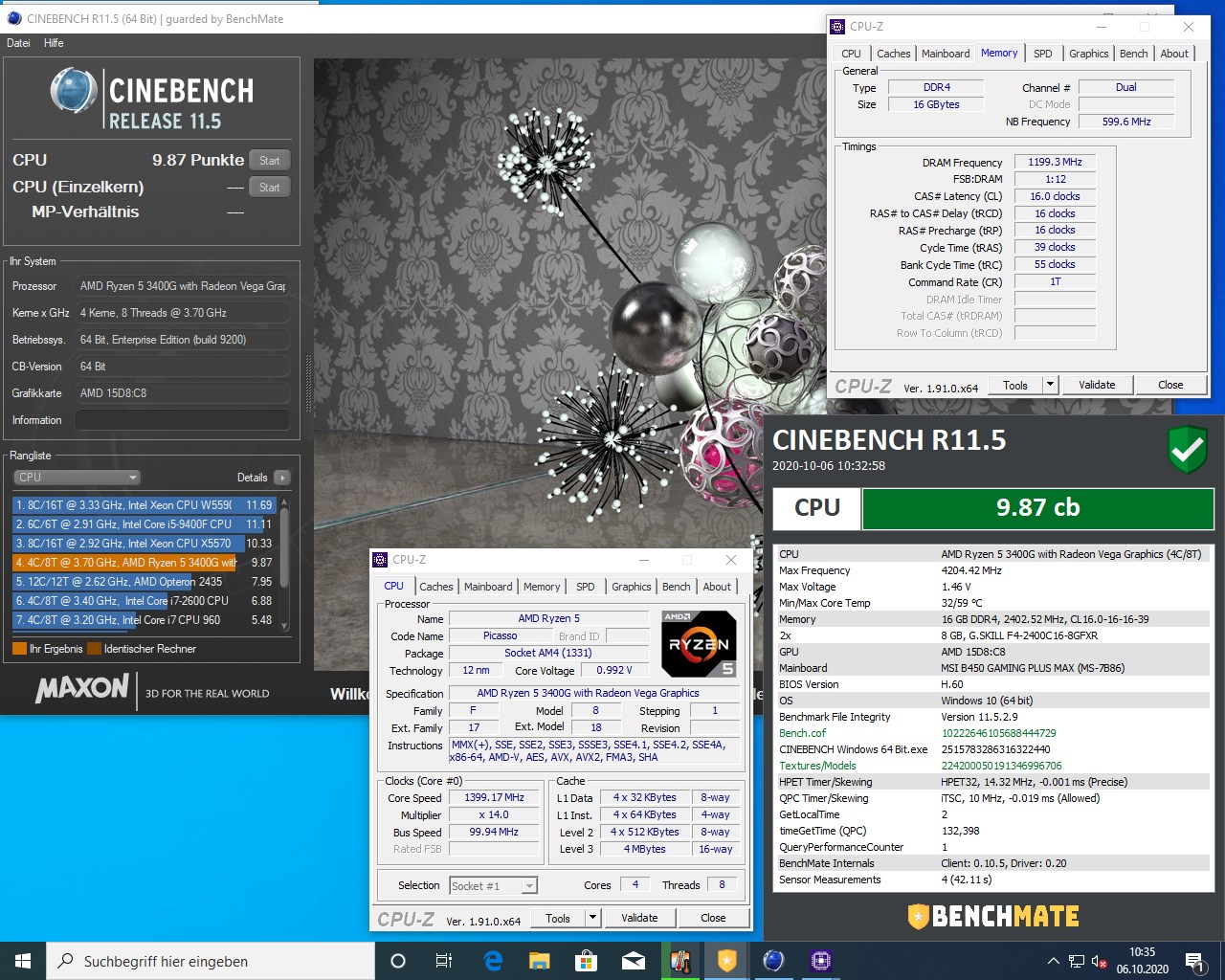This screenshot has height=980, width=1225.
Task: Click the lower CPU-Z title bar icon
Action: tap(380, 560)
